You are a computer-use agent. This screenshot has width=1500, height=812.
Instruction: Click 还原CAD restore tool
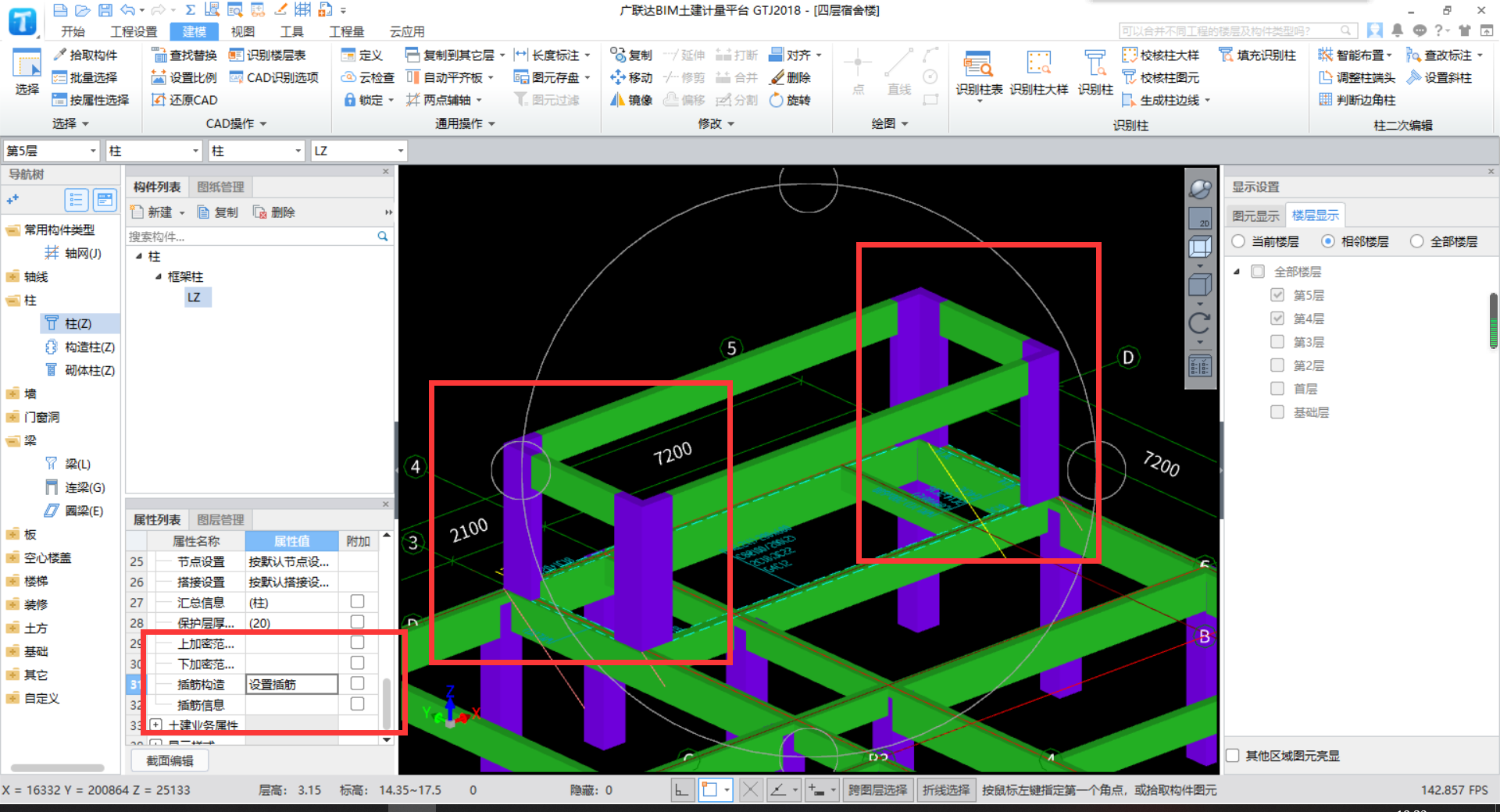tap(184, 100)
